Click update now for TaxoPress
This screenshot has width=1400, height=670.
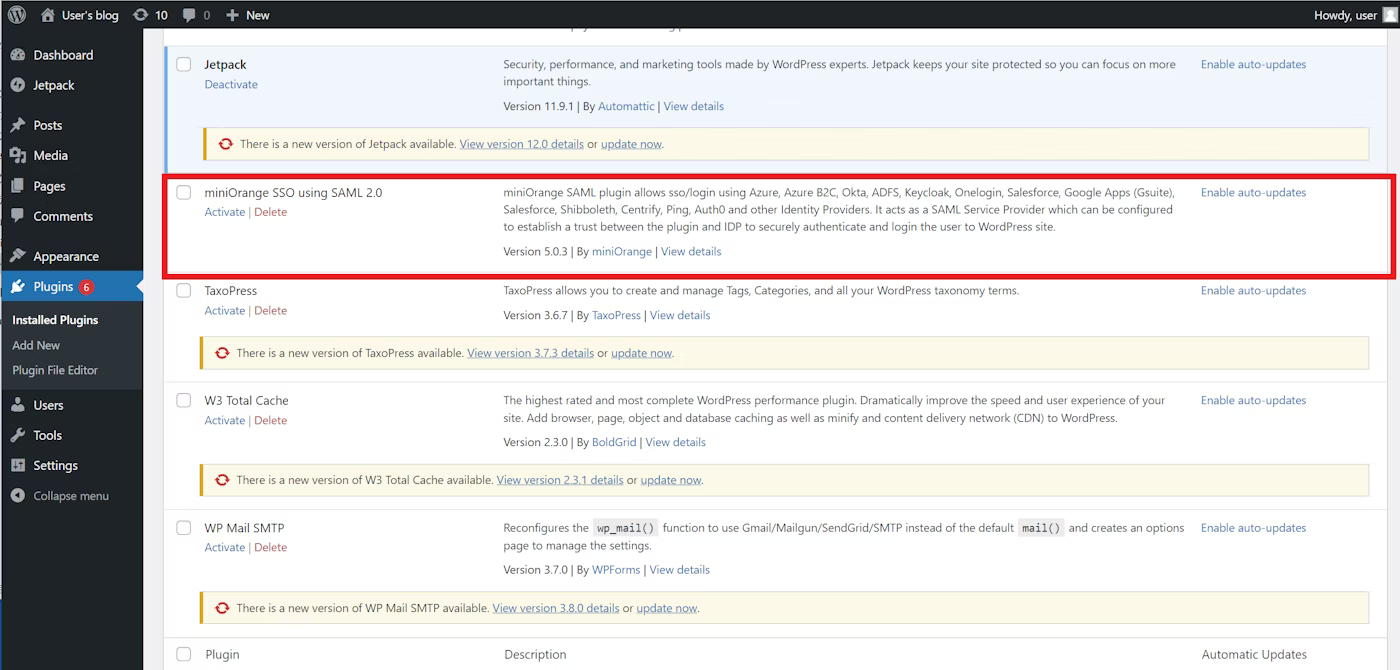pyautogui.click(x=641, y=353)
